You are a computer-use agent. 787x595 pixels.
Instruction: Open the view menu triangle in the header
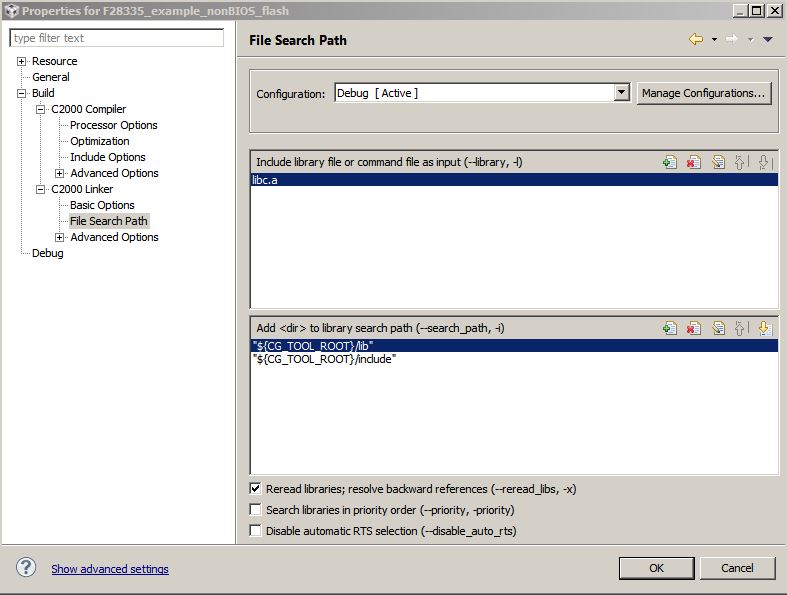(767, 39)
